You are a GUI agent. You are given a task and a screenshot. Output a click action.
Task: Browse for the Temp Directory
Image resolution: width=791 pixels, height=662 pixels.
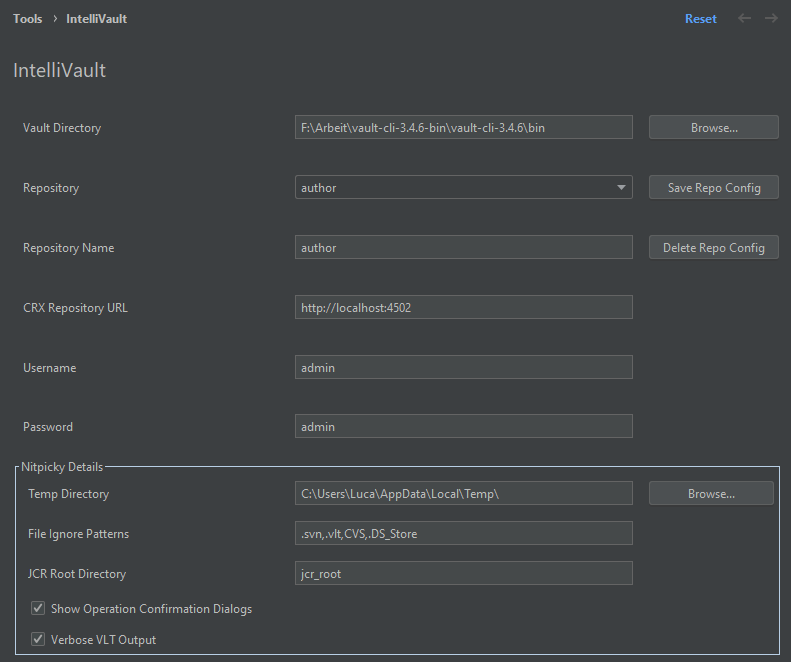click(x=711, y=493)
